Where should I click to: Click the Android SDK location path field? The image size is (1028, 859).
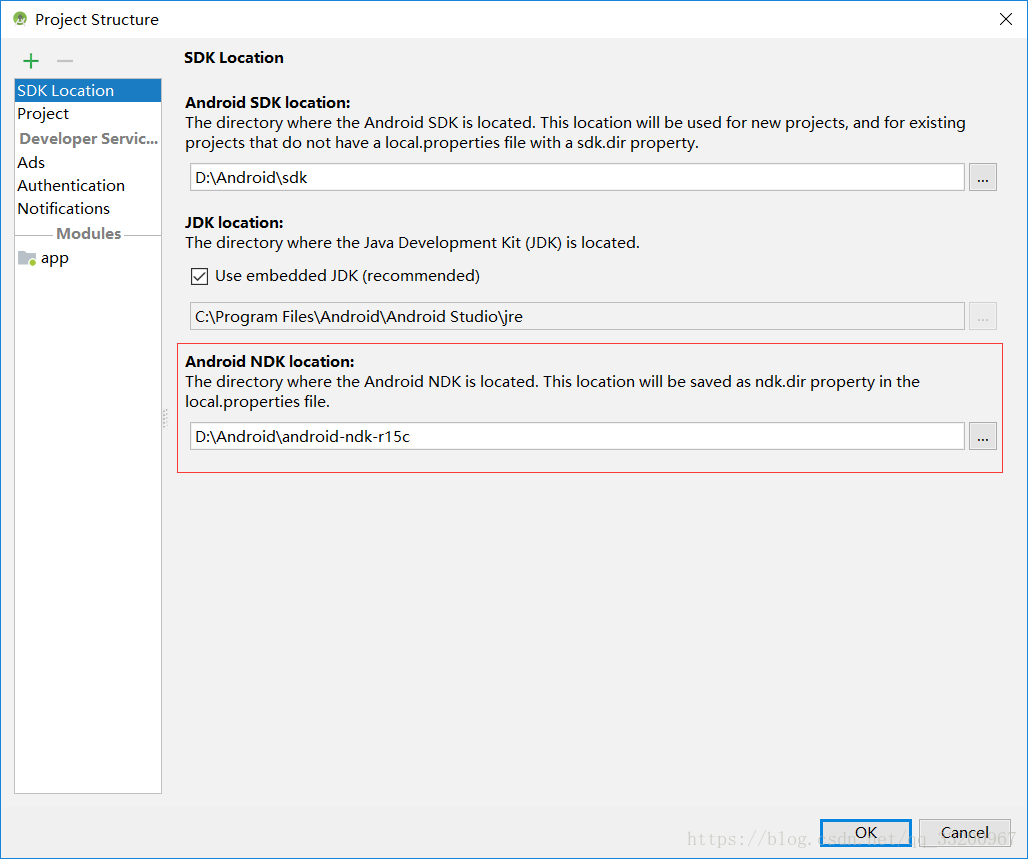tap(576, 178)
